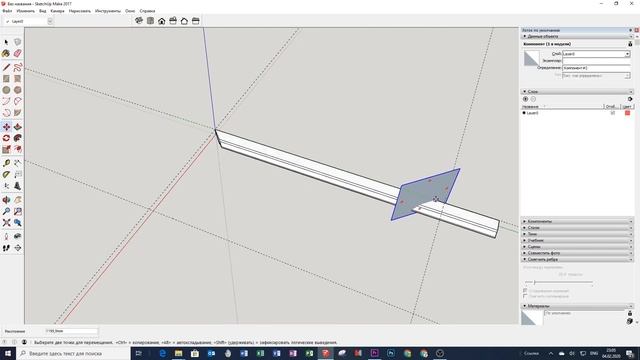Click the add layer plus button
Screen dimensions: 640x360
point(525,99)
